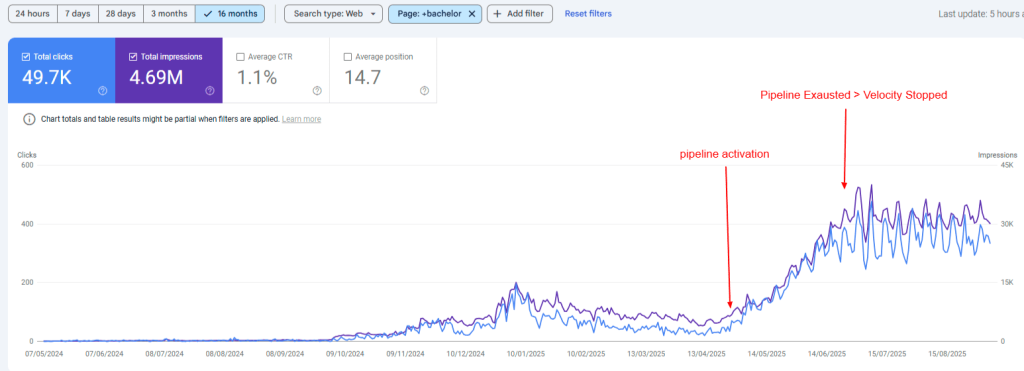
Task: Click the Clicks axis title
Action: (x=27, y=155)
